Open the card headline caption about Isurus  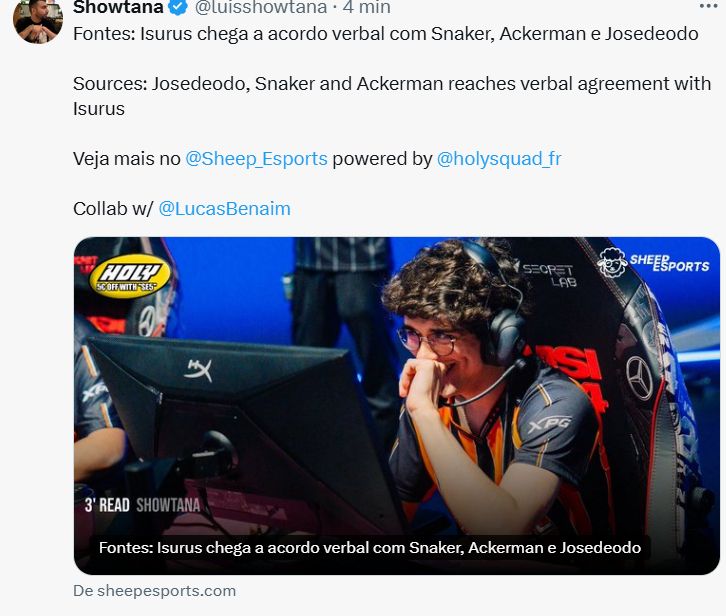point(369,548)
